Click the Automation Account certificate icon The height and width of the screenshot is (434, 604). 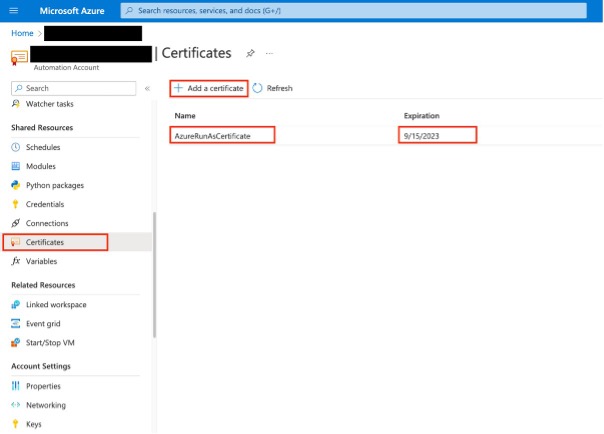(19, 58)
